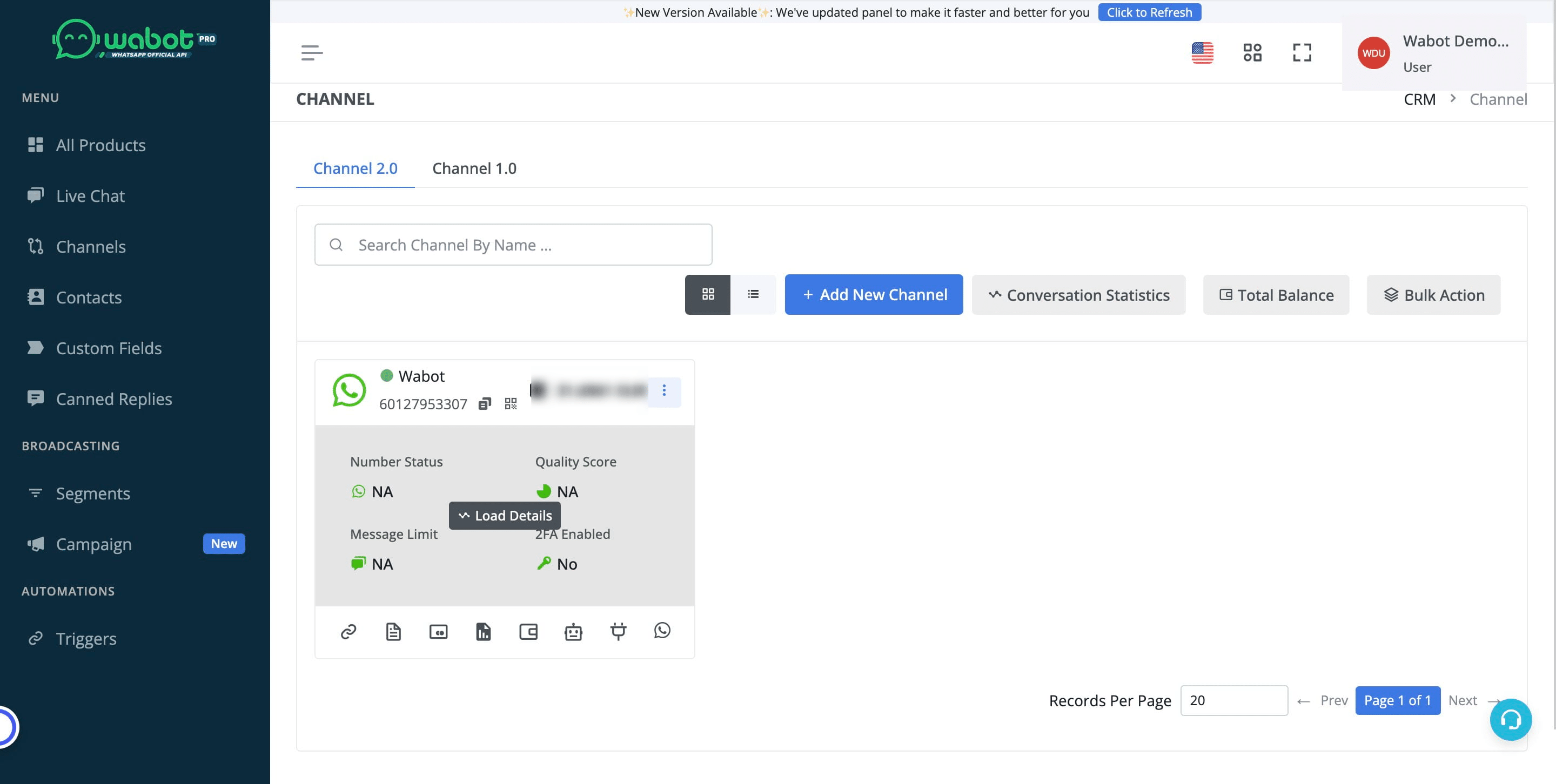The image size is (1556, 784).
Task: Open the robot bot icon on channel card
Action: 573,631
